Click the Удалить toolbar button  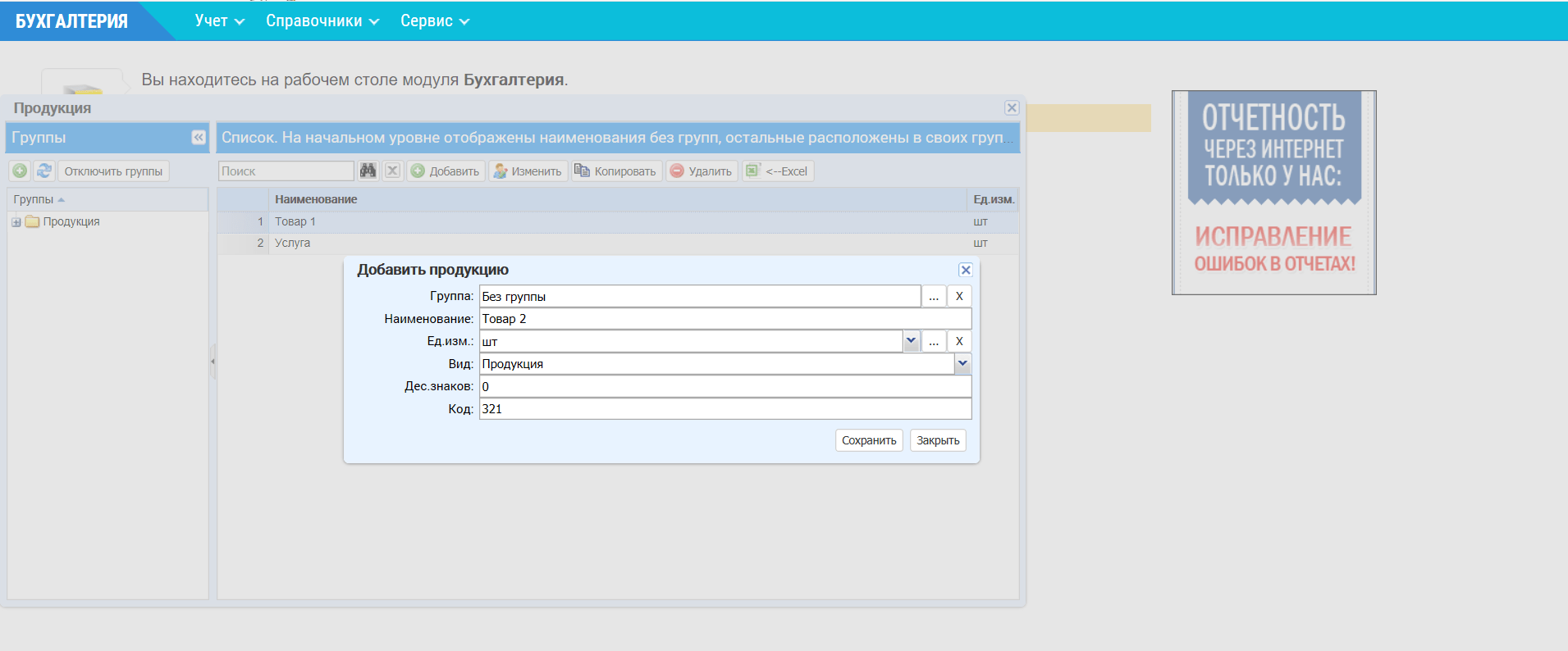click(x=701, y=171)
